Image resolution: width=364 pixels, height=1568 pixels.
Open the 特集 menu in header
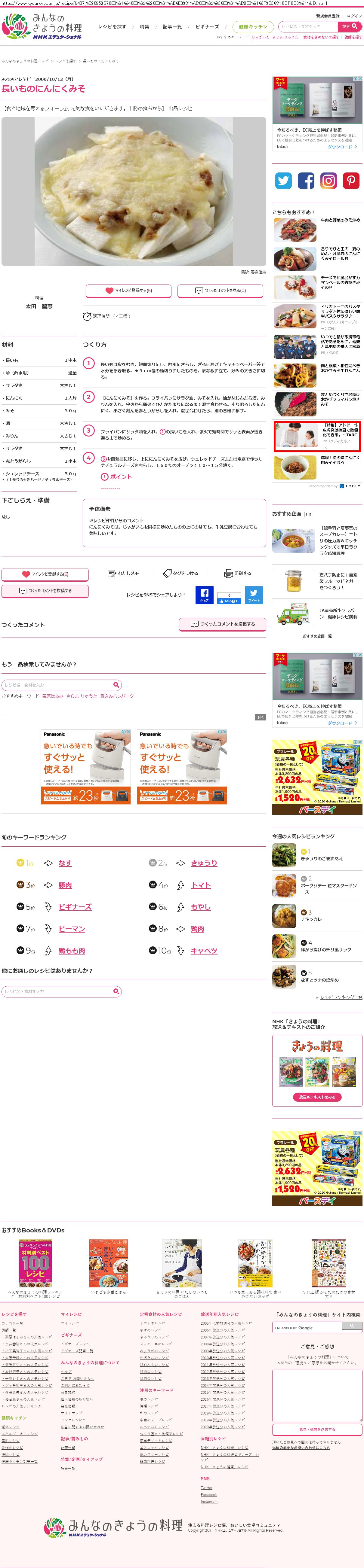pos(144,27)
